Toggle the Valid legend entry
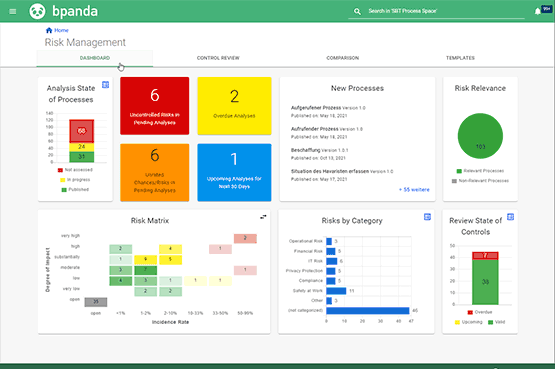The width and height of the screenshot is (555, 369). tap(497, 322)
